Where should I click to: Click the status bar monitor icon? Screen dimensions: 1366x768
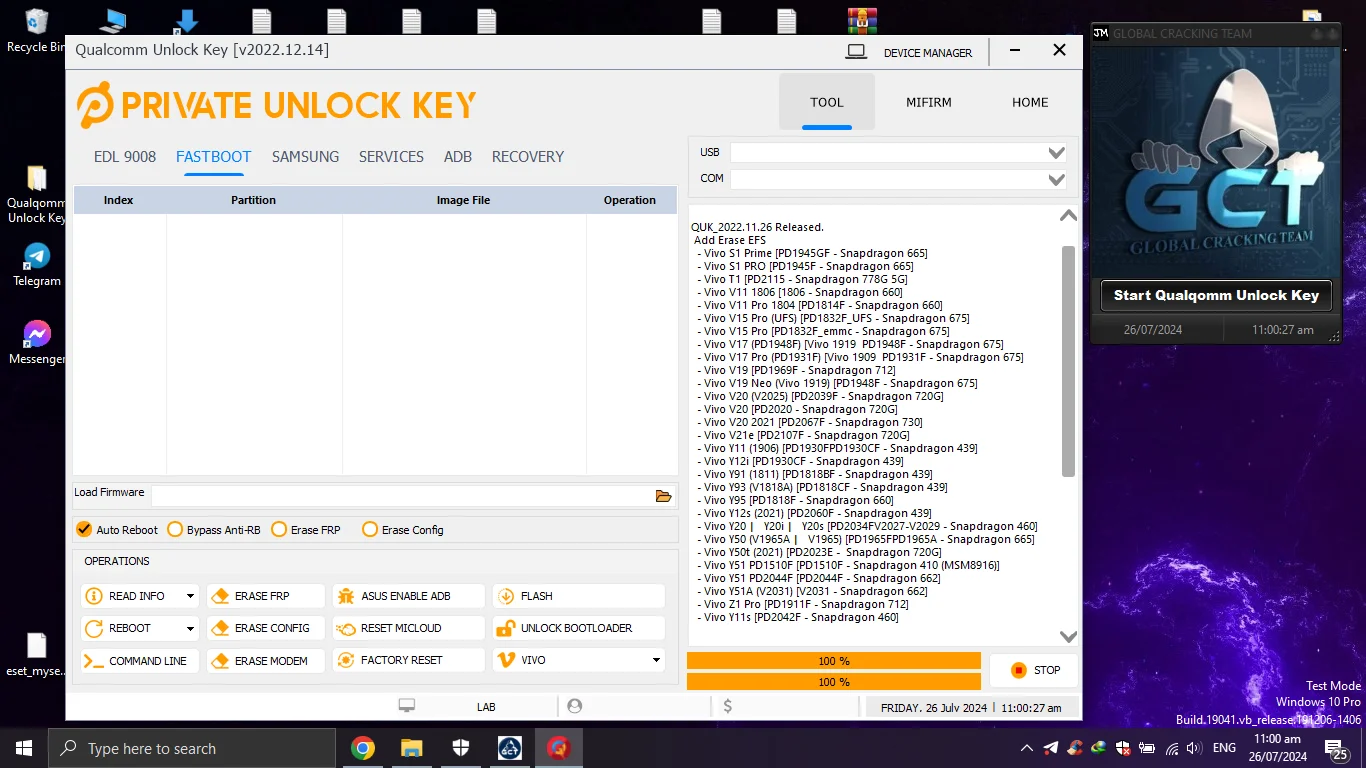tap(407, 706)
